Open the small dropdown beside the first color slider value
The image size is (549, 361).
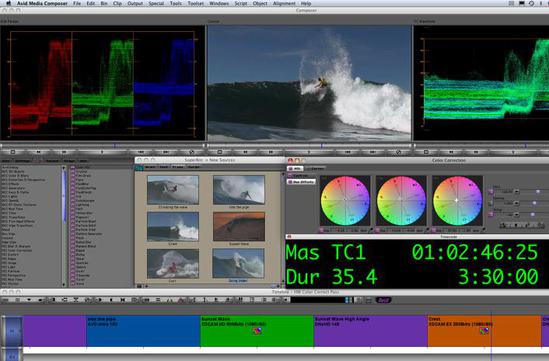click(517, 192)
